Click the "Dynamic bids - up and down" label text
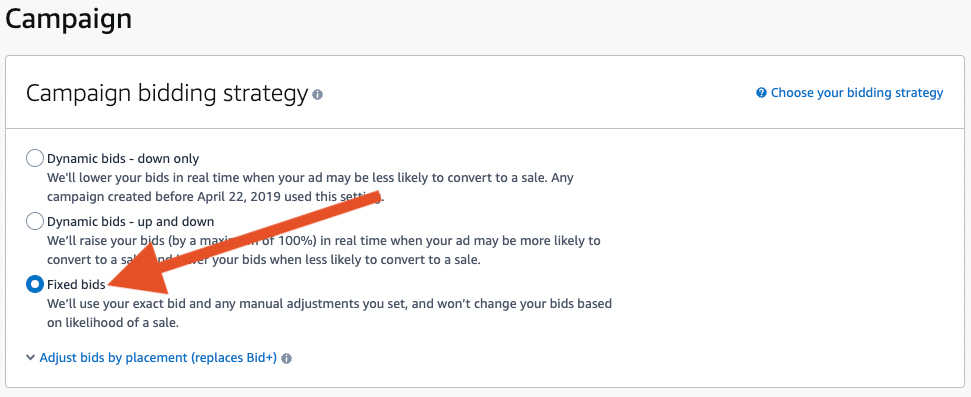Image resolution: width=971 pixels, height=397 pixels. point(131,221)
